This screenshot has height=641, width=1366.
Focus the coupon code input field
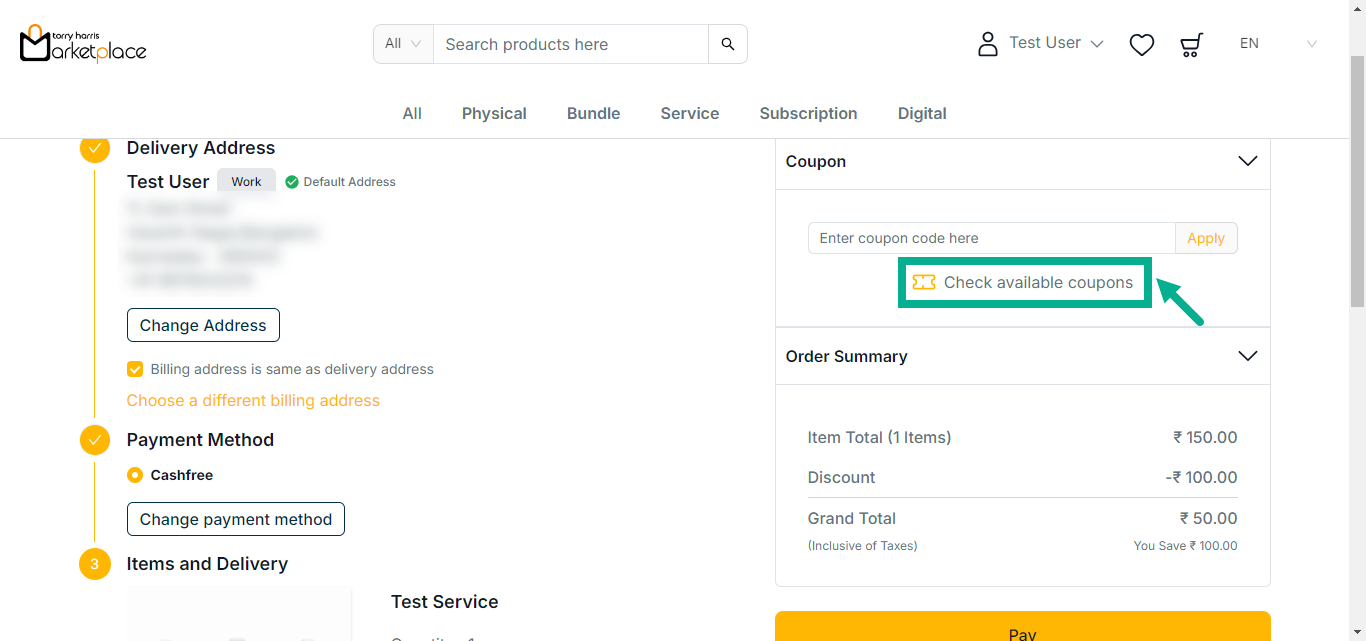pos(990,238)
